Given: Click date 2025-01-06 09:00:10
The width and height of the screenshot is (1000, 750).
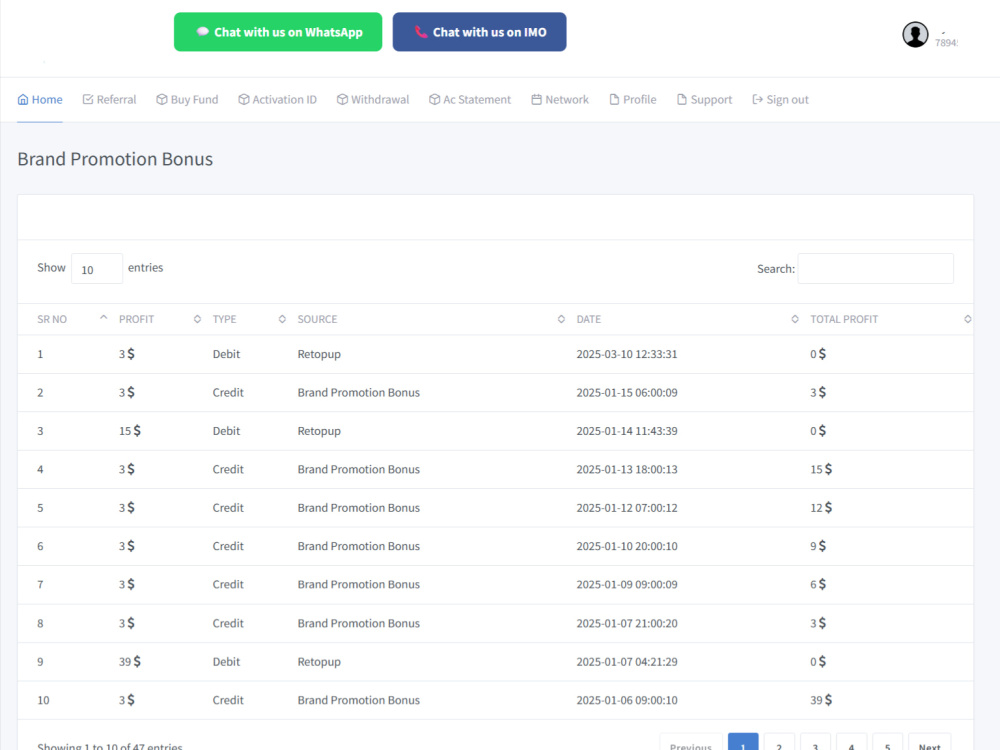Looking at the screenshot, I should (x=627, y=700).
